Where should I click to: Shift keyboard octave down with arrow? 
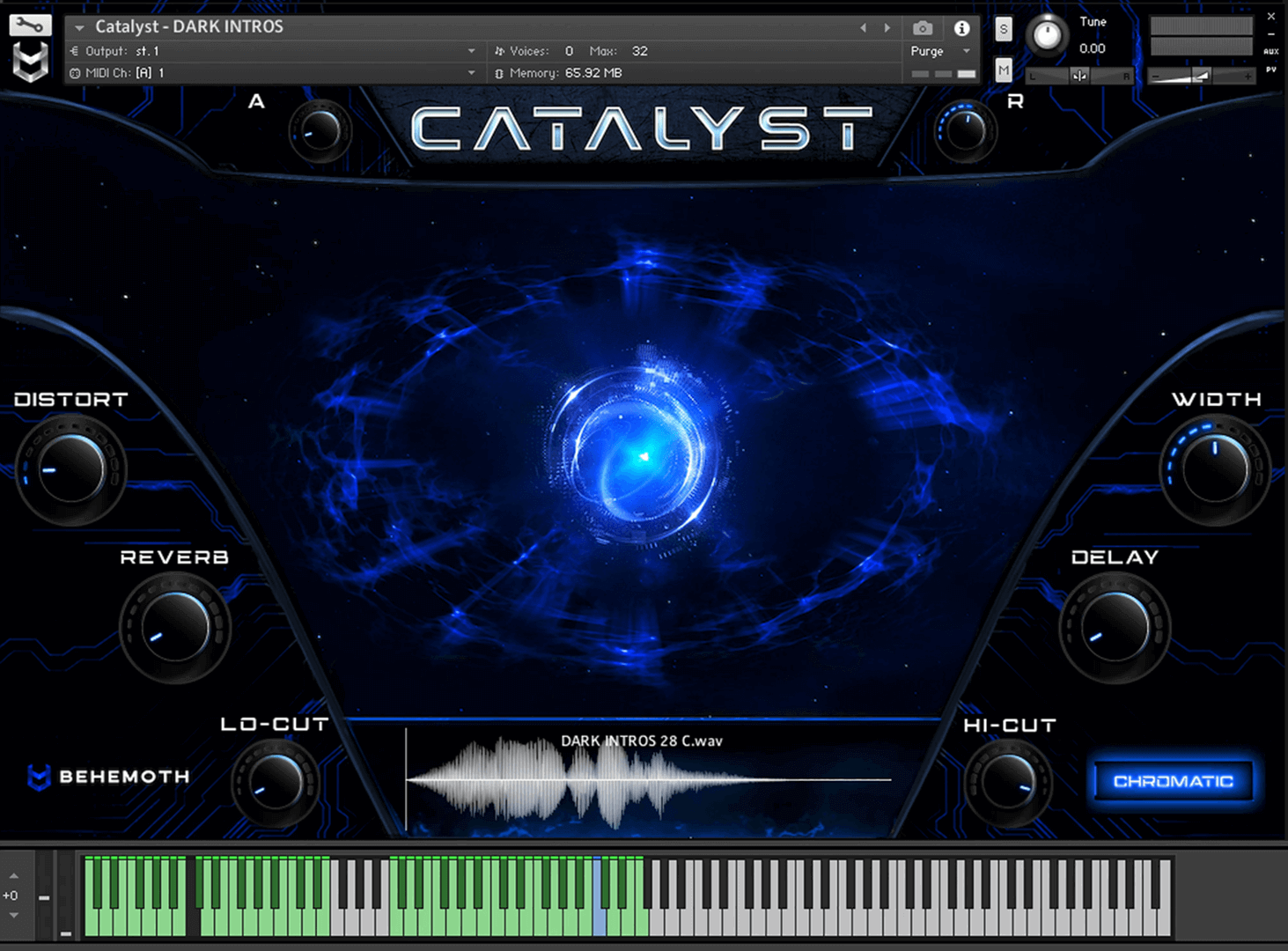click(x=13, y=916)
